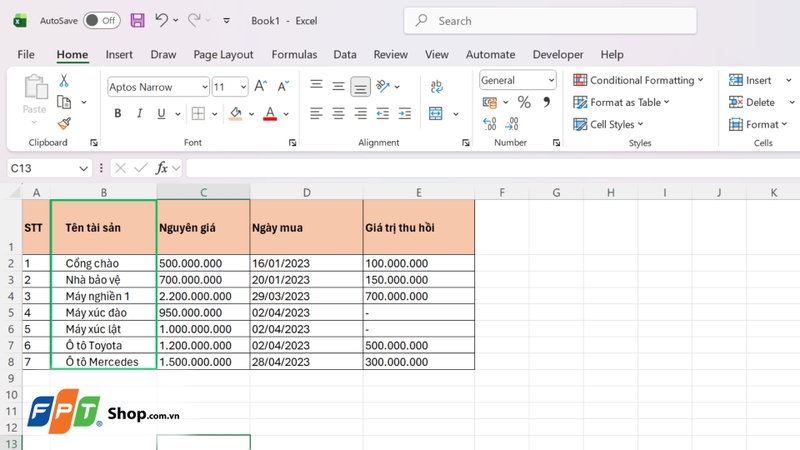Click the Wrap Text icon

click(x=437, y=86)
